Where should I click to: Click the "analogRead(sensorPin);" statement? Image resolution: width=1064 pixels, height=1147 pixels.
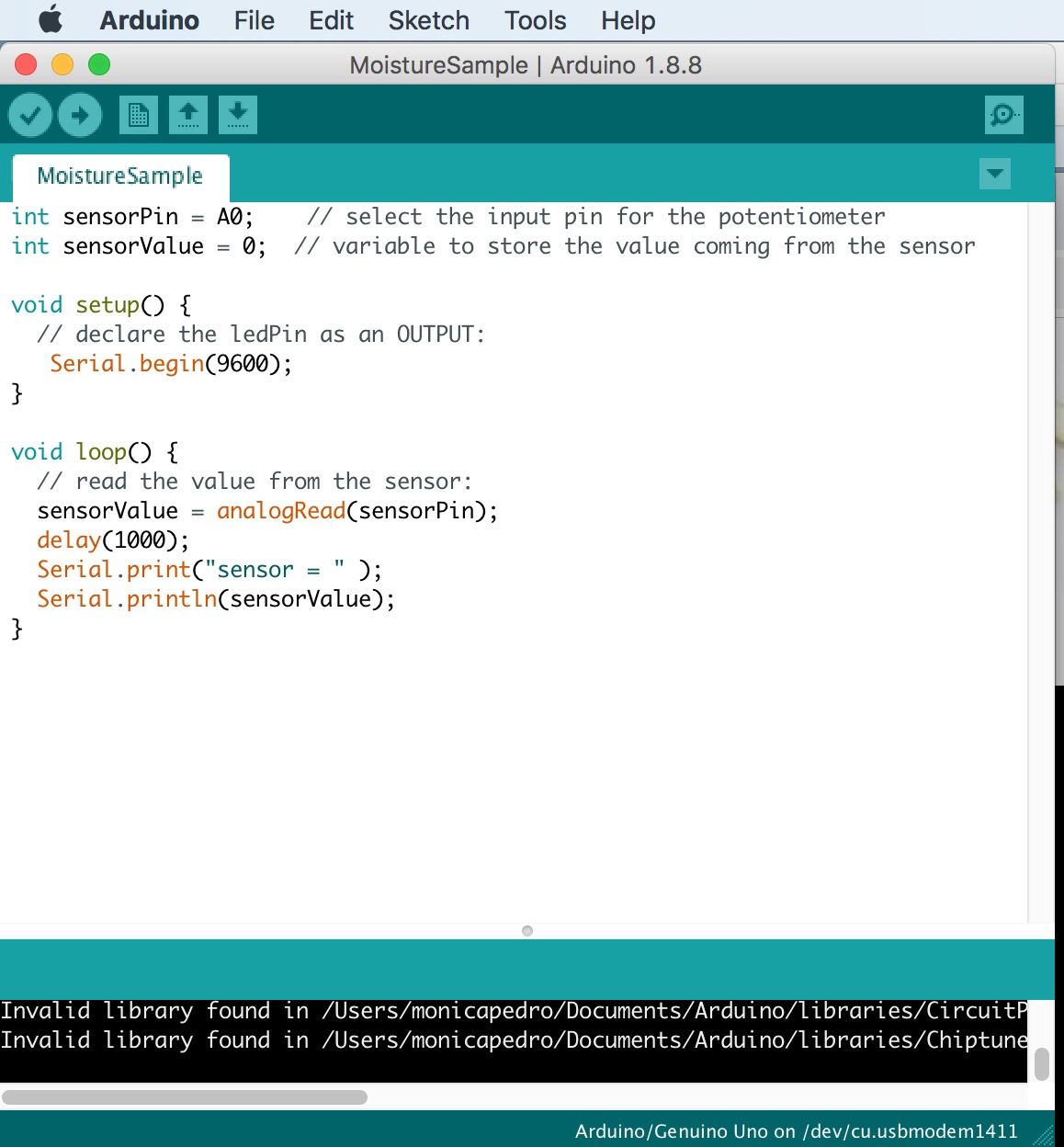point(357,511)
